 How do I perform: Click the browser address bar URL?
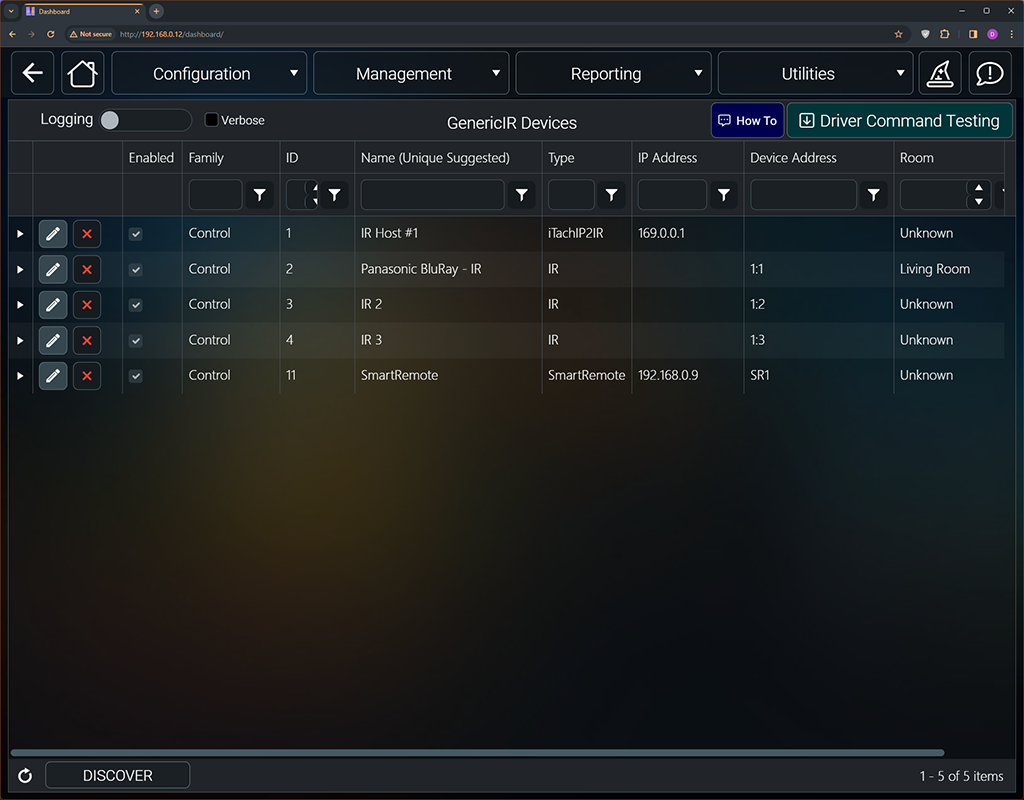click(172, 34)
